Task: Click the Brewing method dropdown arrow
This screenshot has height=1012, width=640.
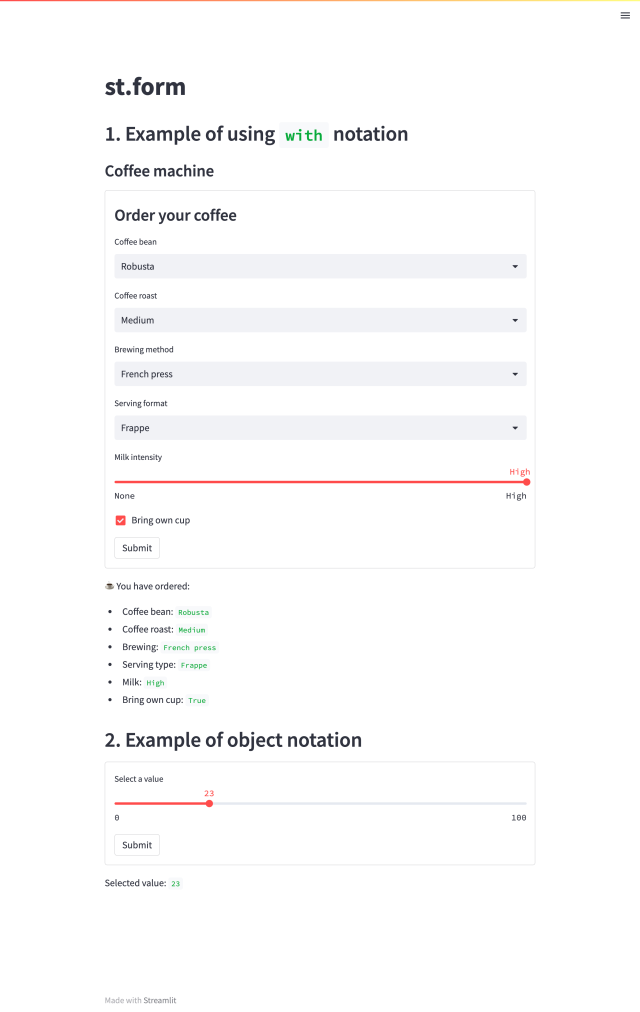Action: point(515,375)
